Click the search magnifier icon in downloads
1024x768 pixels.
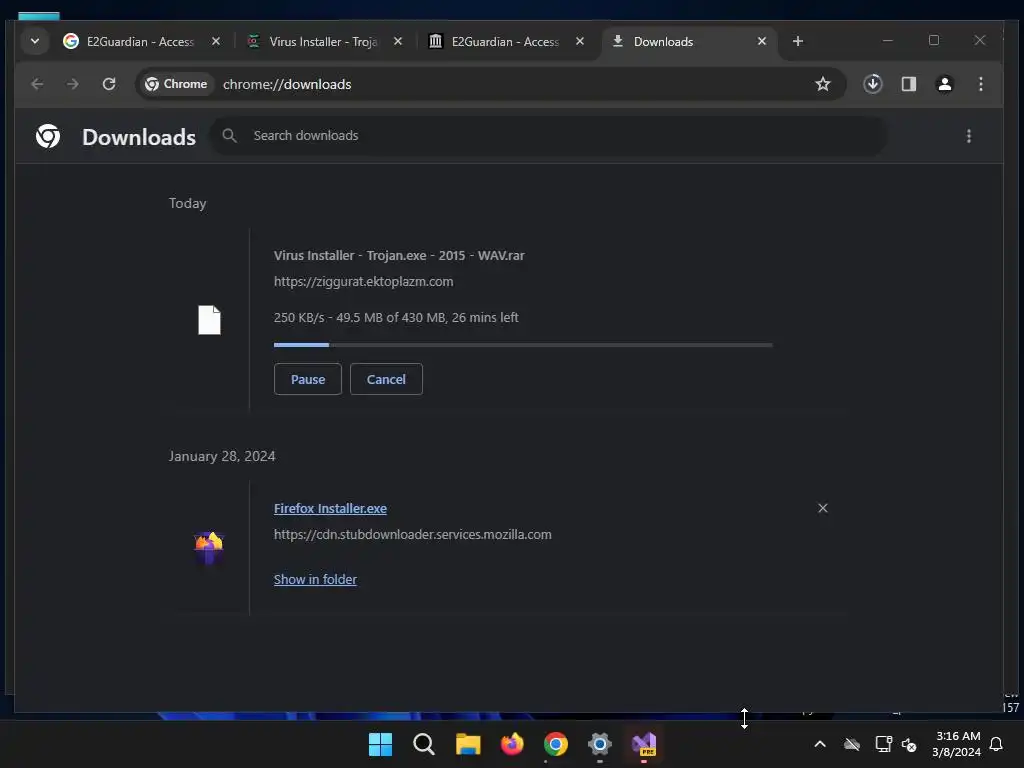coord(229,136)
